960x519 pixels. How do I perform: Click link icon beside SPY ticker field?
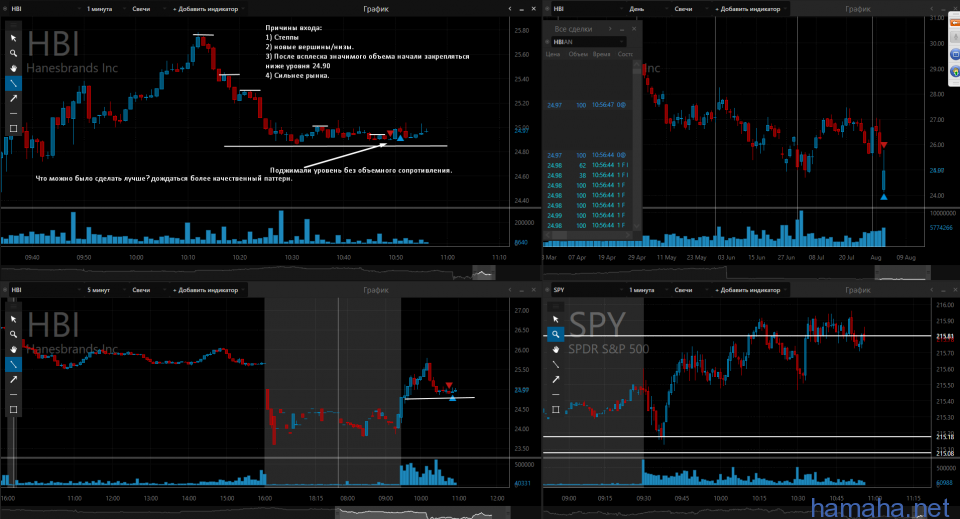click(x=547, y=290)
